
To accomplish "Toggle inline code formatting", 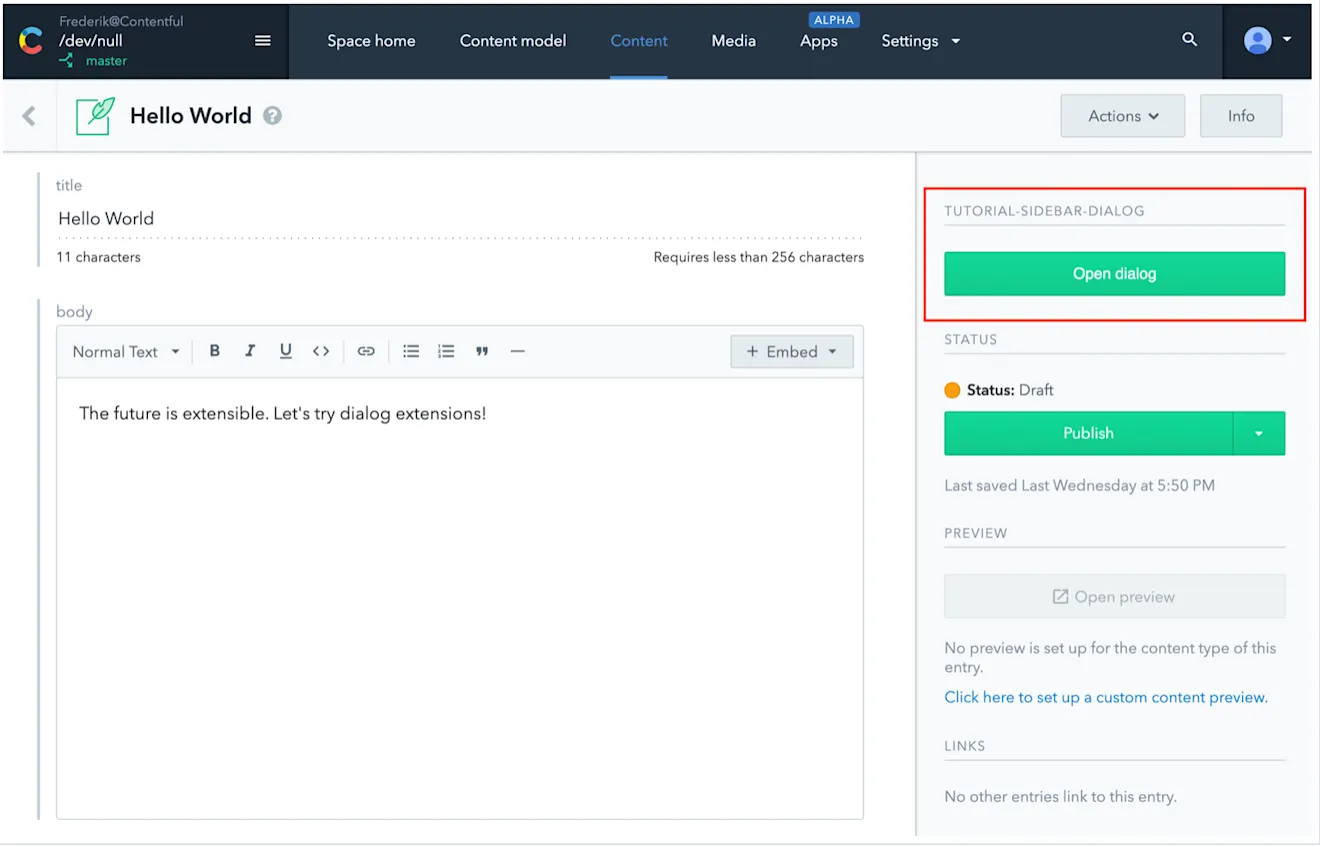I will coord(321,351).
